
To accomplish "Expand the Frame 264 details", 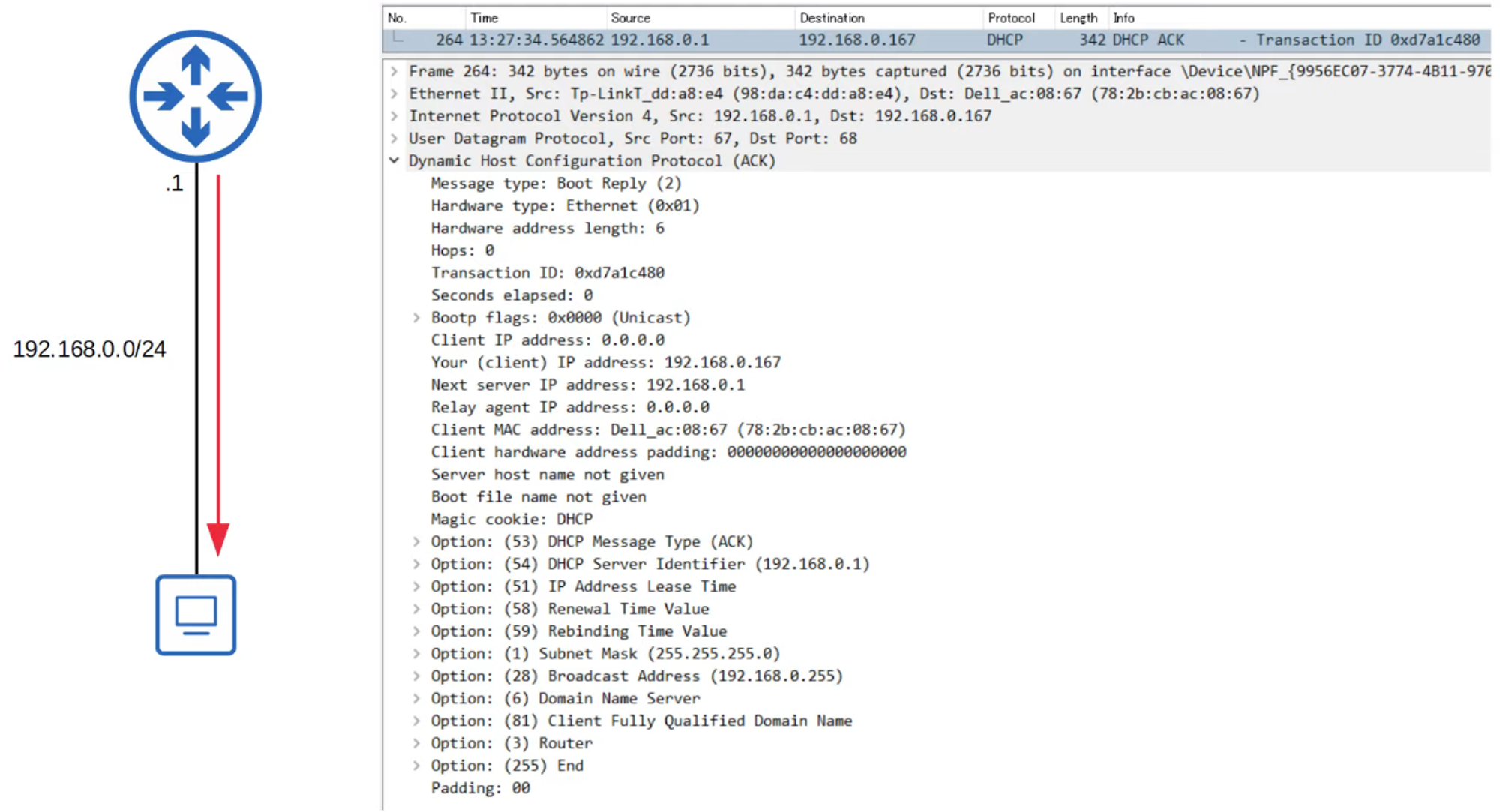I will click(394, 72).
